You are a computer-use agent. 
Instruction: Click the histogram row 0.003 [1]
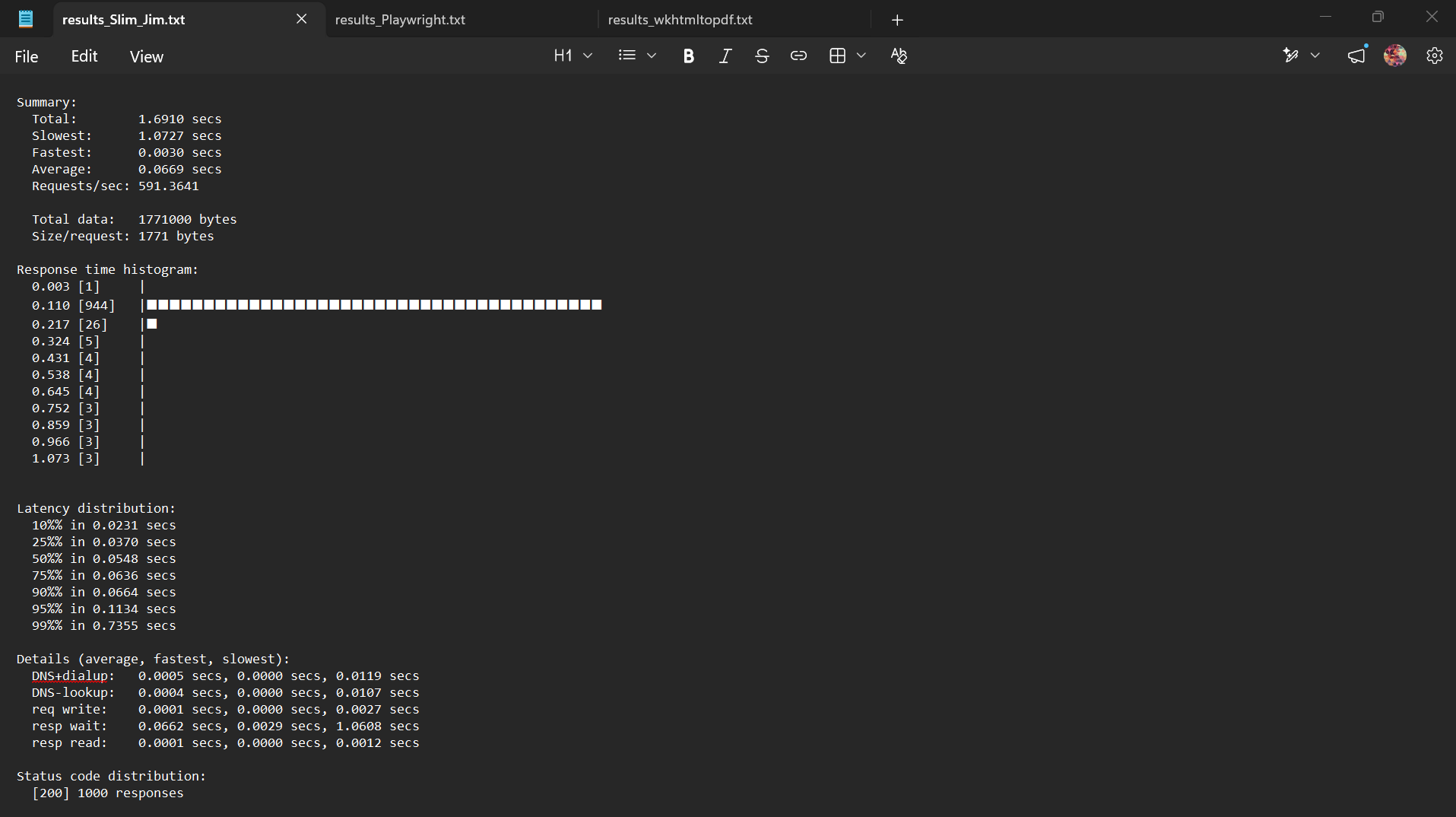88,286
